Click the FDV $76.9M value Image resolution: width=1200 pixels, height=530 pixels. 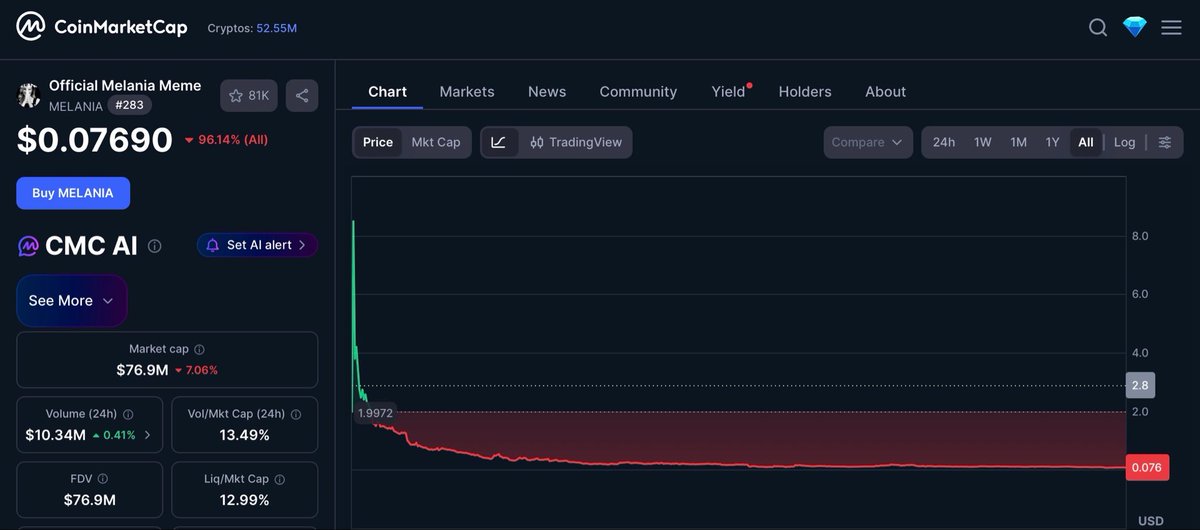pyautogui.click(x=90, y=500)
